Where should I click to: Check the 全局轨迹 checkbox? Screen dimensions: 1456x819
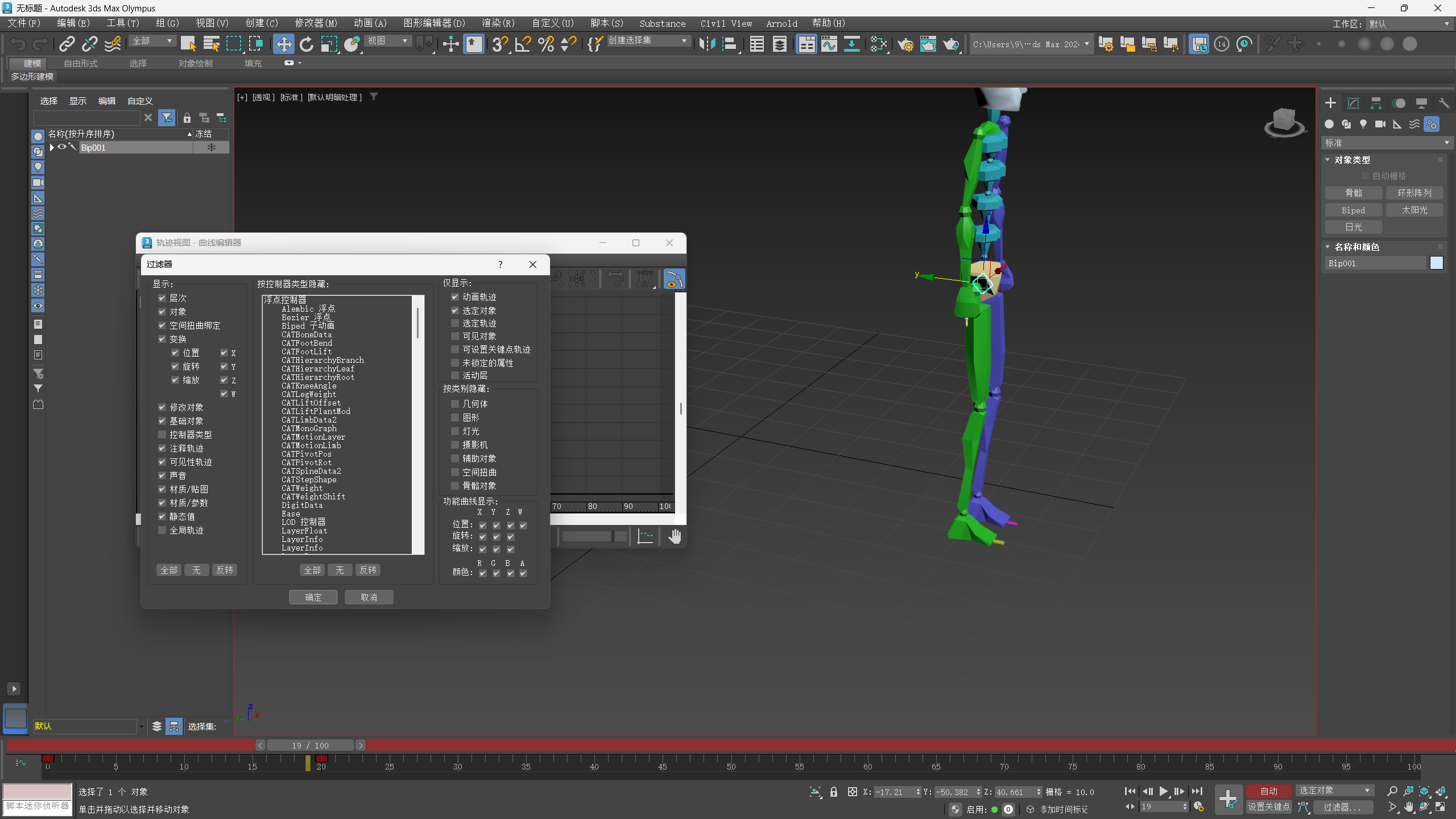(162, 530)
